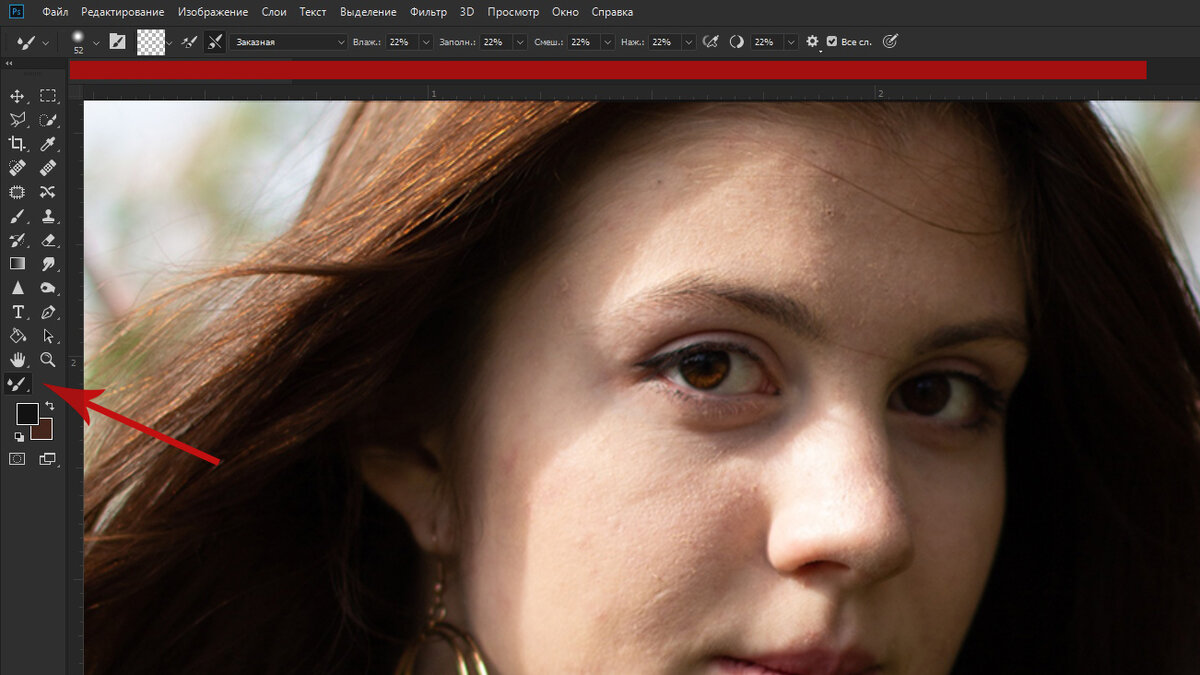The height and width of the screenshot is (675, 1200).
Task: Toggle load brush after each stroke
Action: [x=188, y=42]
